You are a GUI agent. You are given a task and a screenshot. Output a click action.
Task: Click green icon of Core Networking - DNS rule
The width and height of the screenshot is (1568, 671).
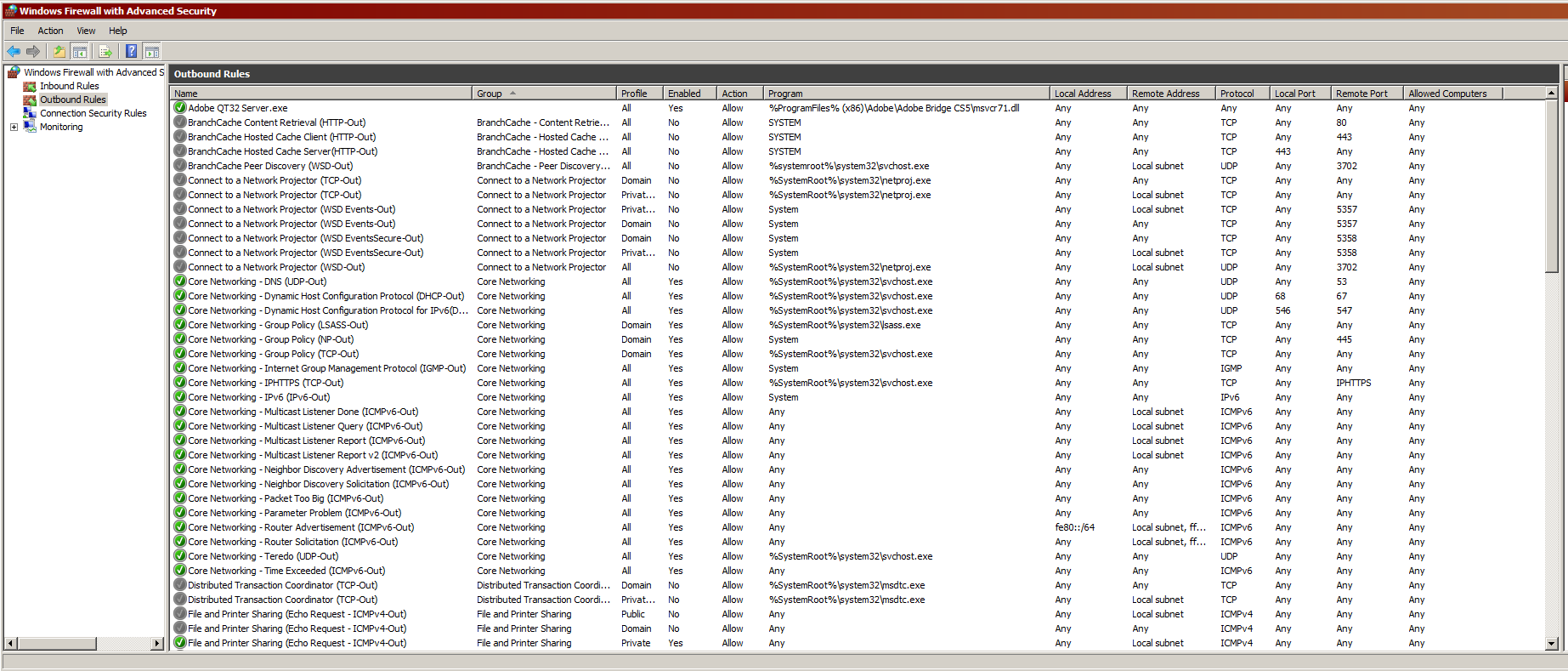(180, 281)
